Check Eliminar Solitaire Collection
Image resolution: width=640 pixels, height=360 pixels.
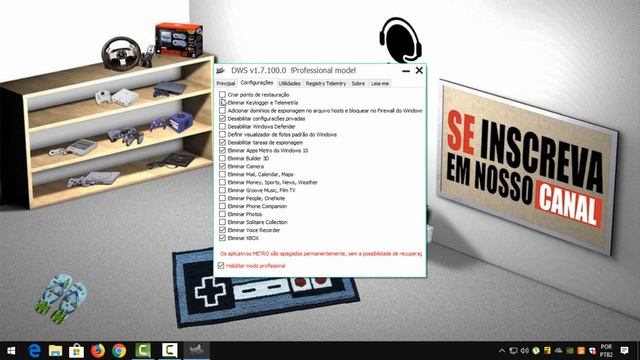click(222, 222)
